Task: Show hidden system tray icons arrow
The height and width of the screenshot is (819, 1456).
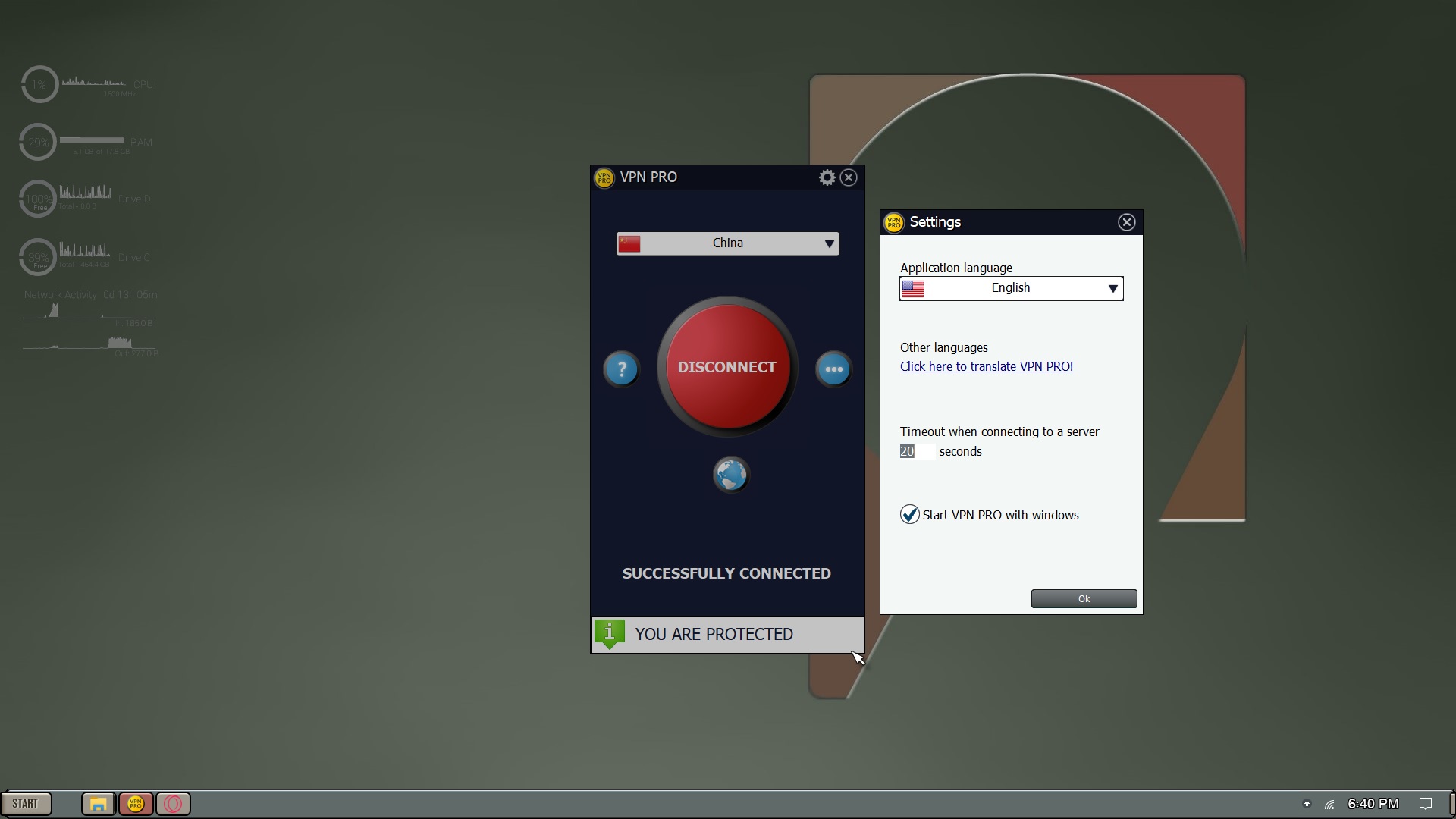Action: (x=1307, y=804)
